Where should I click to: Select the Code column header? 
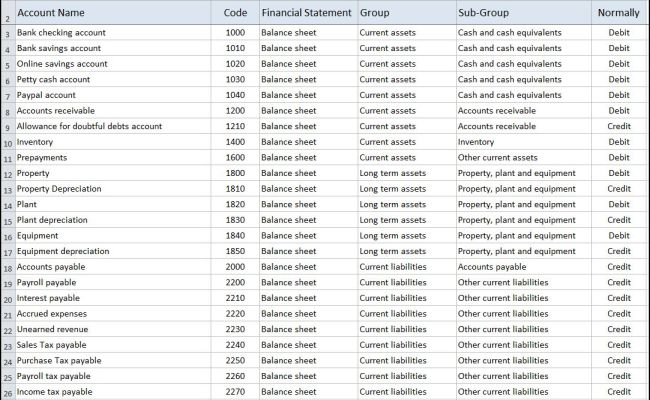(235, 13)
